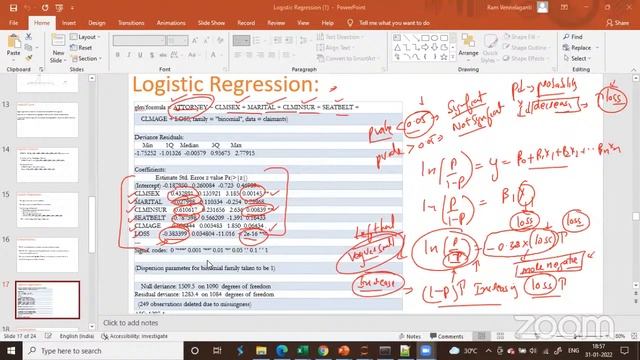Open the Select dropdown in the Editing group
Image resolution: width=640 pixels, height=360 pixels.
[x=578, y=58]
